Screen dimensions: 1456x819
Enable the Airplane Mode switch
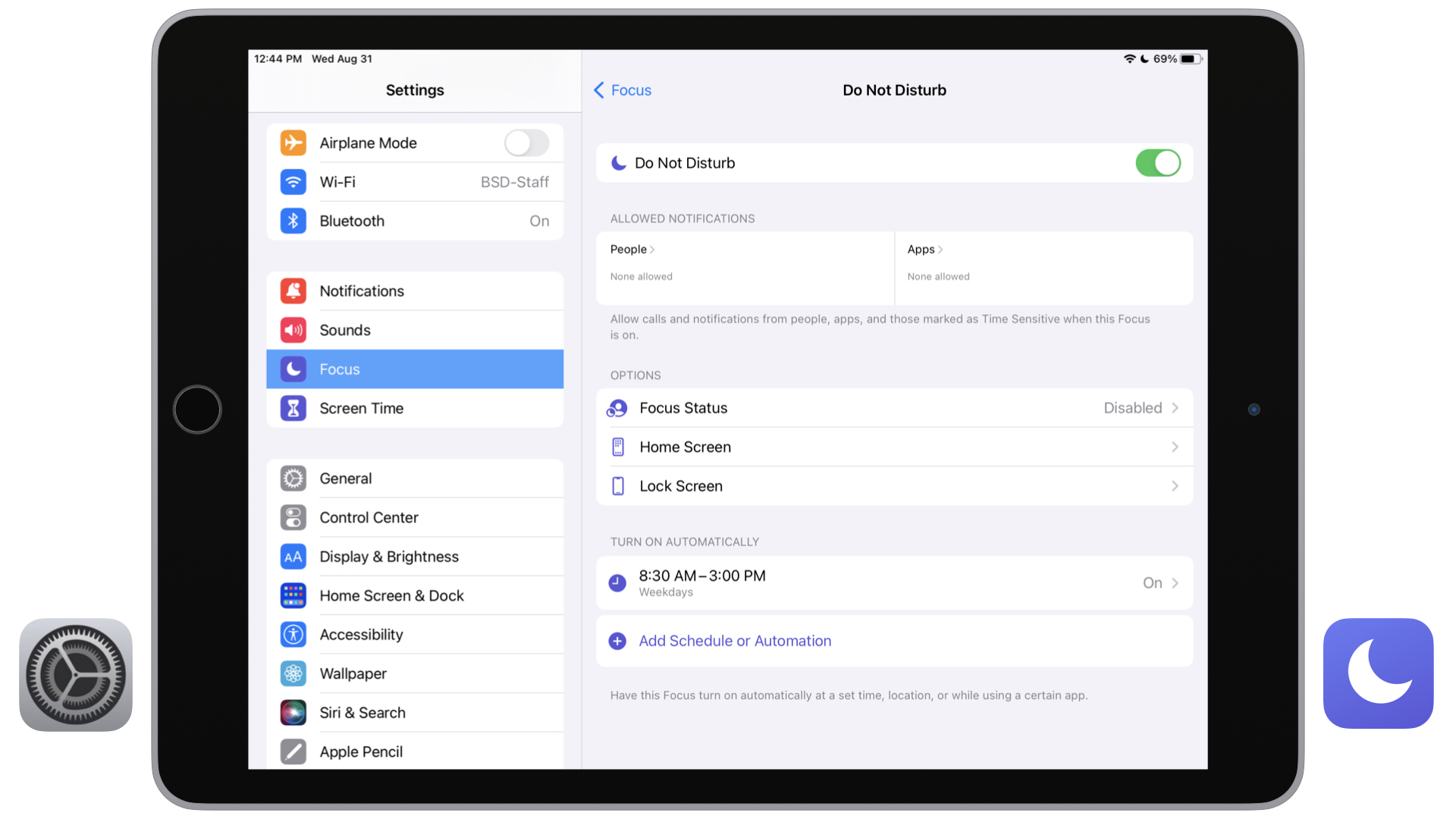tap(526, 143)
